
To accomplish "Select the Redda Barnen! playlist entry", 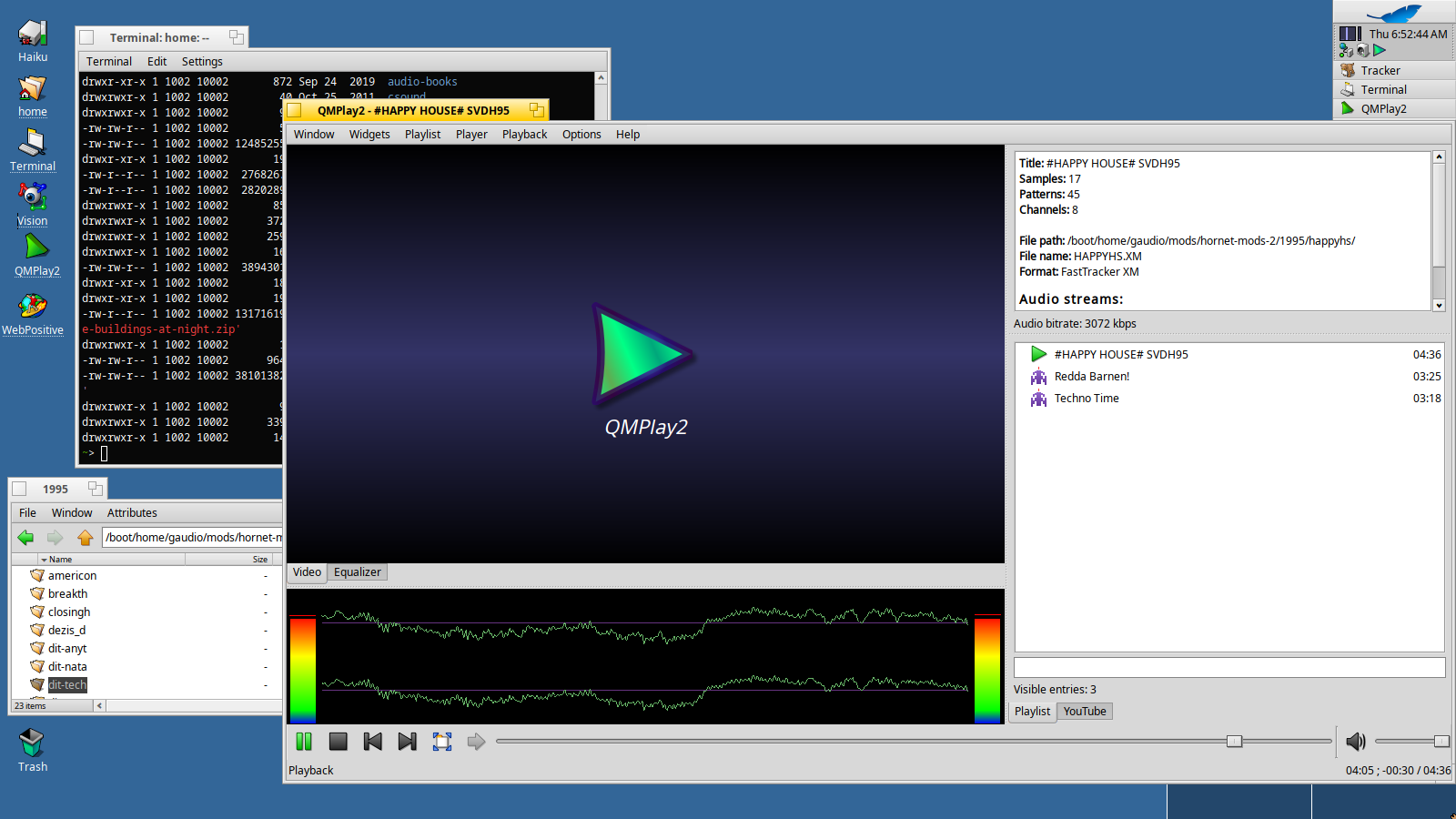I will [1229, 377].
